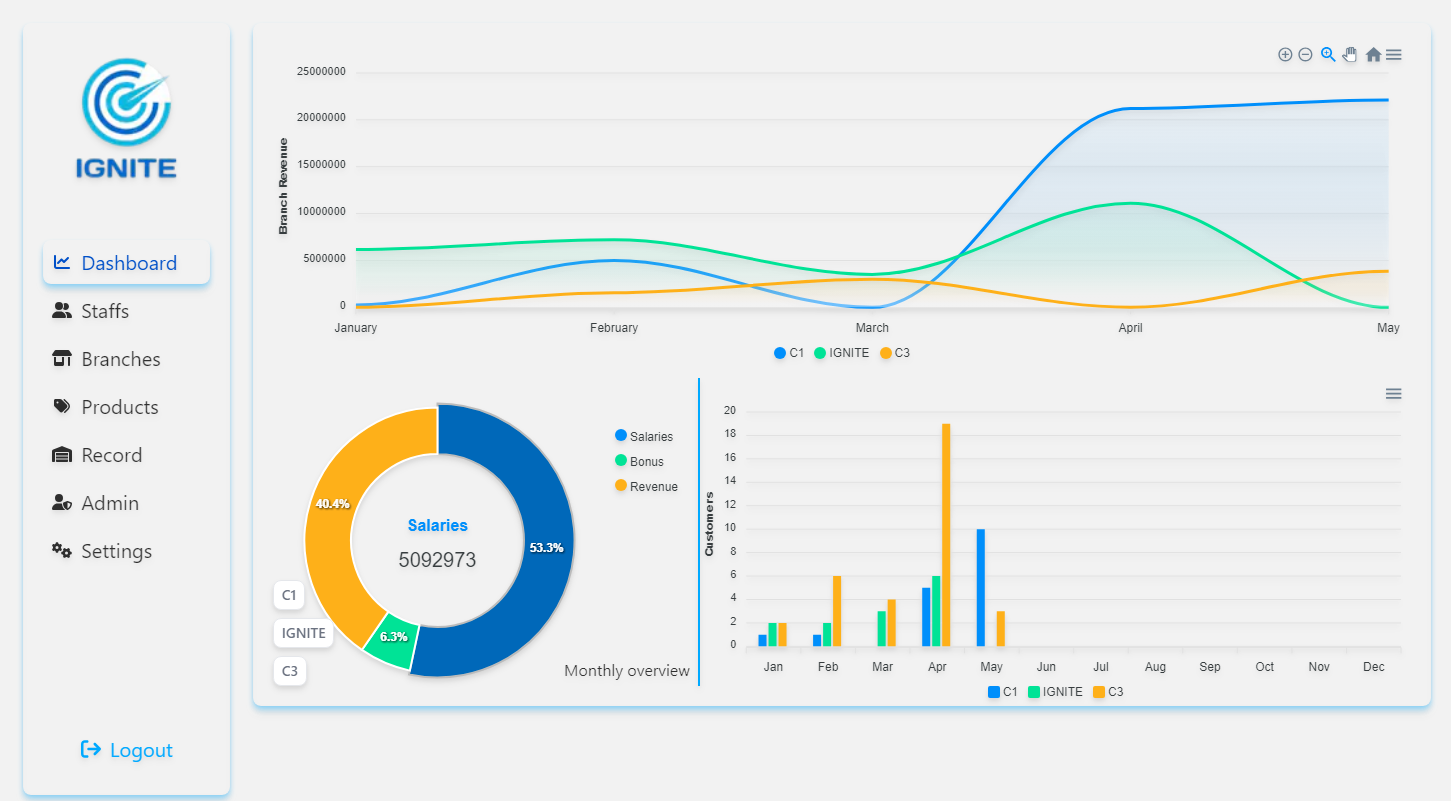Image resolution: width=1451 pixels, height=801 pixels.
Task: Select the C1 branch button beside donut
Action: 289,595
